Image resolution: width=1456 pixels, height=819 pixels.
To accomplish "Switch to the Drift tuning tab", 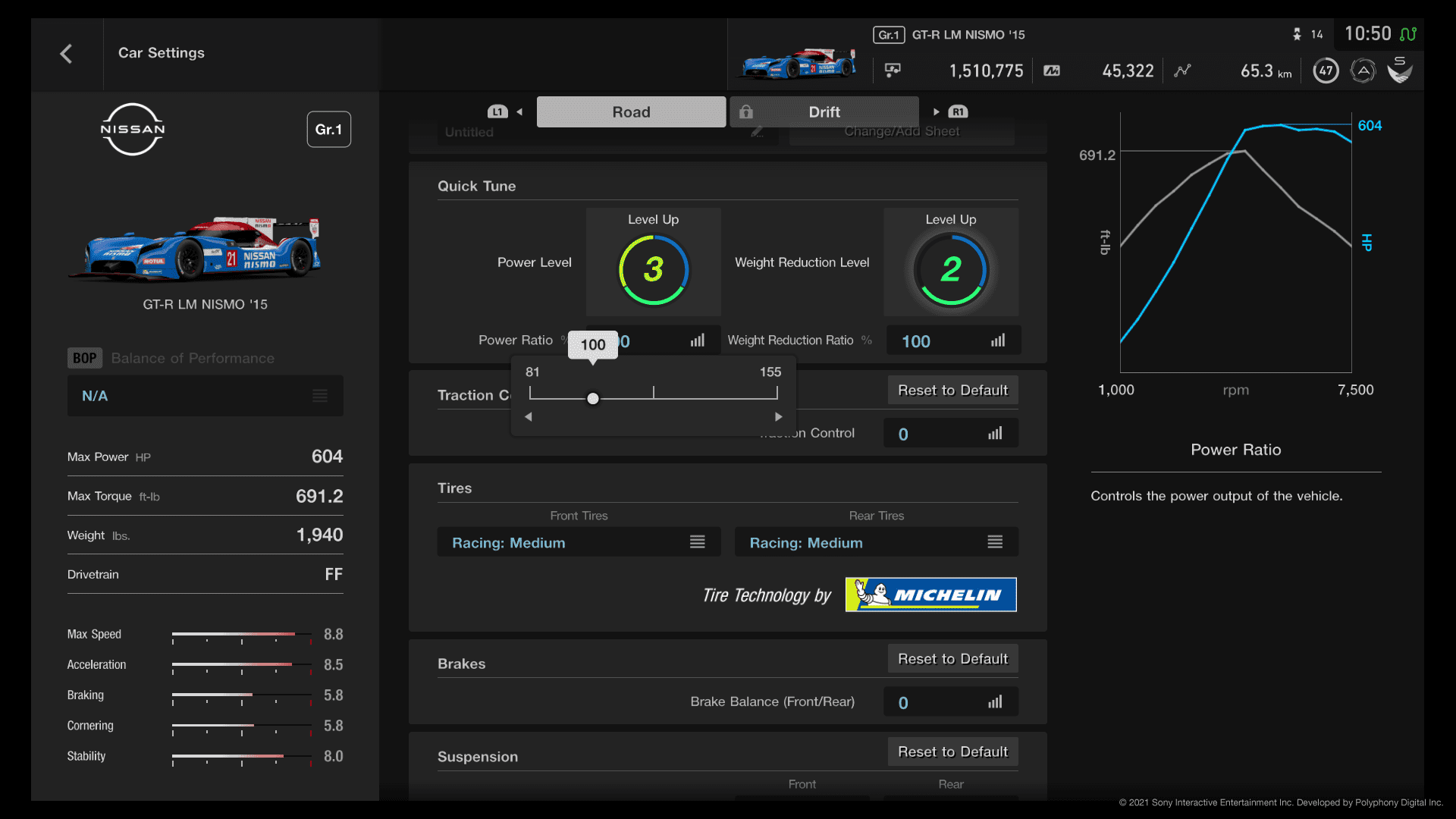I will click(823, 111).
